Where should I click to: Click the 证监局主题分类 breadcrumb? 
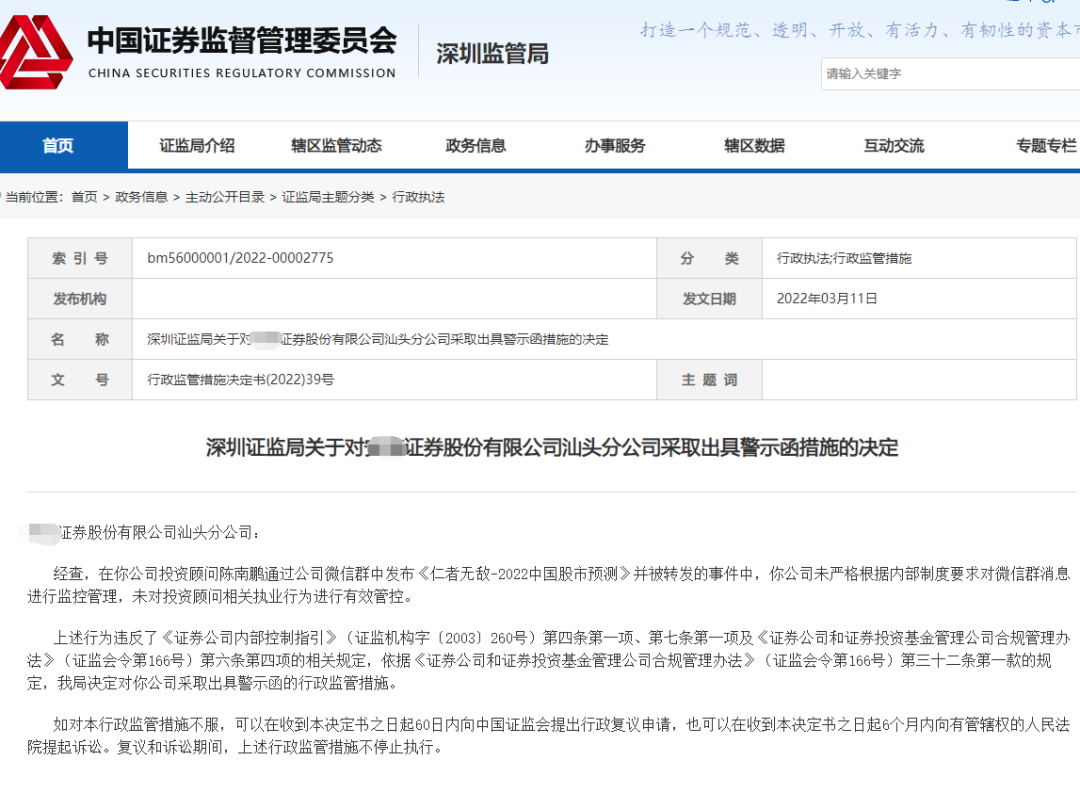click(x=328, y=197)
